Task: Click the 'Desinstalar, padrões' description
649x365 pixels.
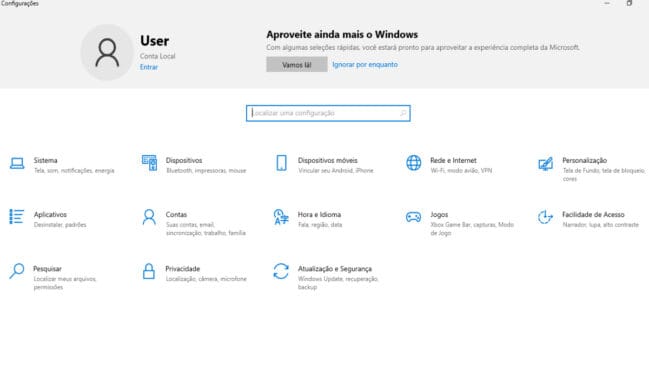Action: click(x=60, y=225)
